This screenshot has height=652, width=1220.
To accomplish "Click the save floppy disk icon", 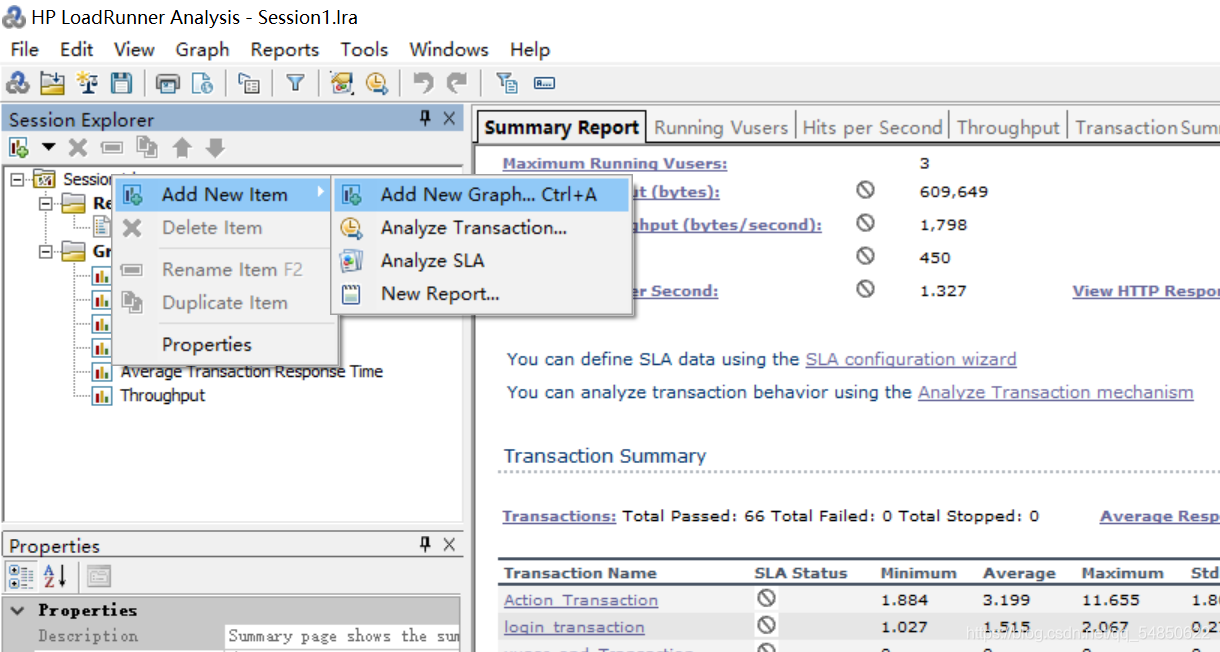I will [121, 83].
